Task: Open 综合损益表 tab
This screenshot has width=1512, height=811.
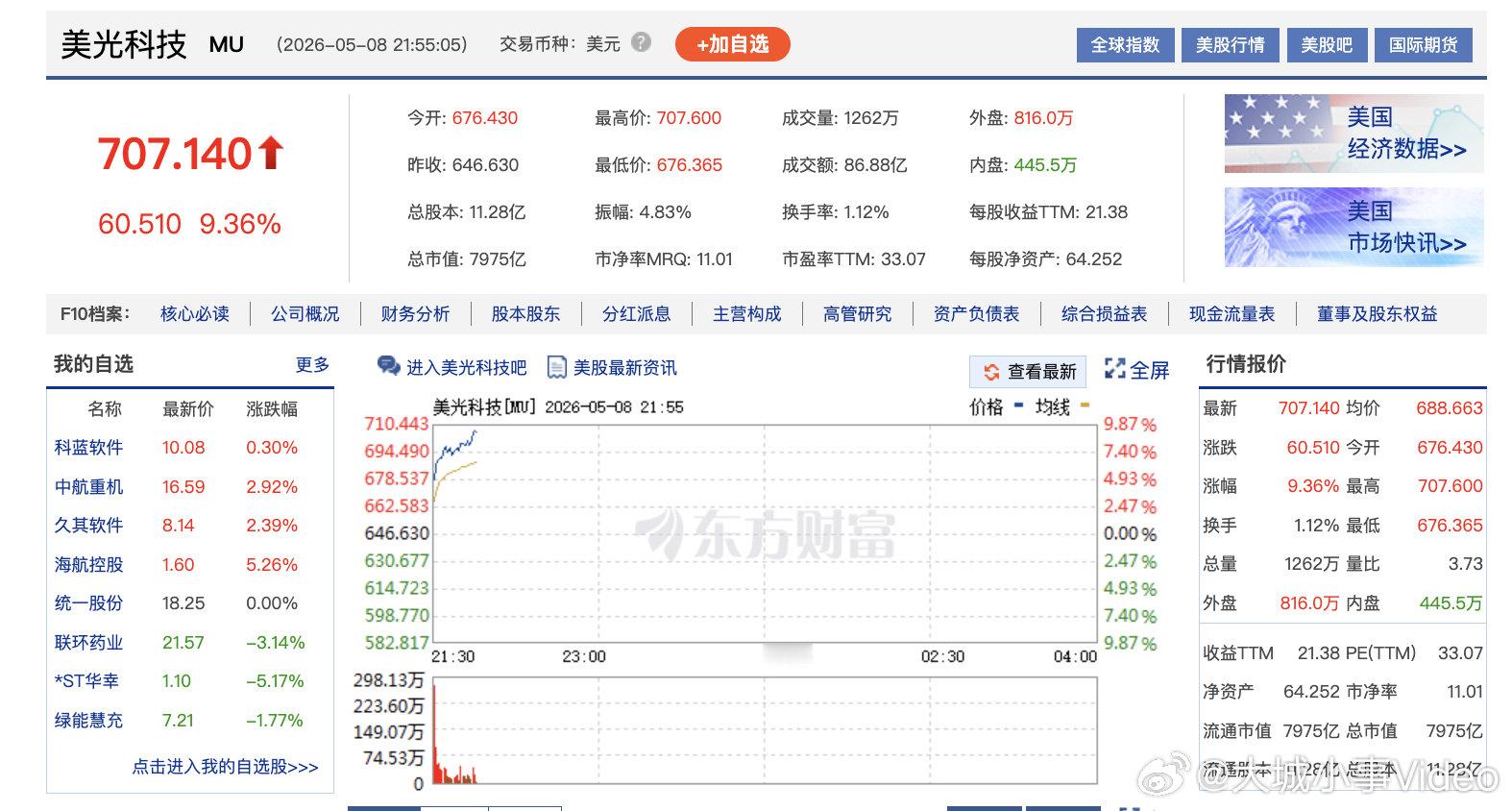Action: (x=1105, y=314)
